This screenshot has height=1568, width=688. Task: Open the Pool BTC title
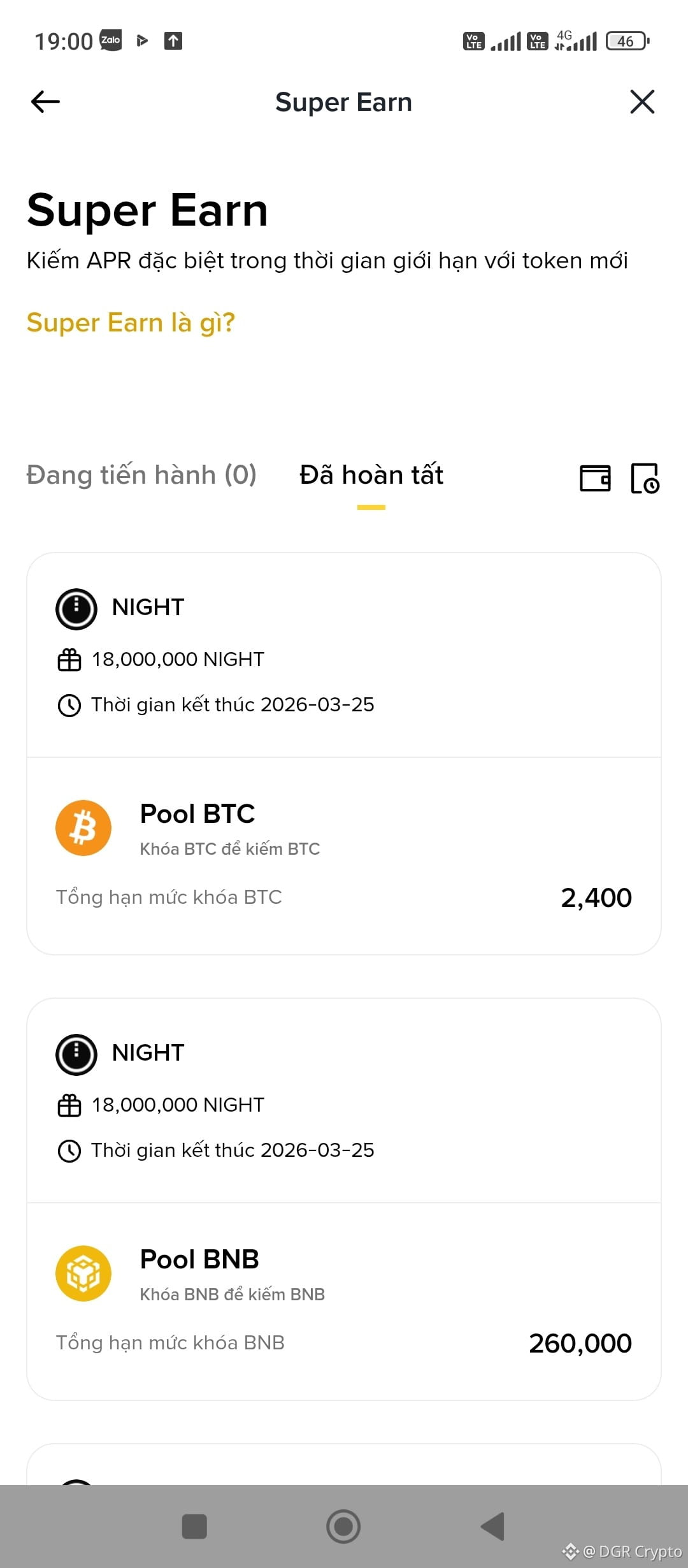pos(197,814)
